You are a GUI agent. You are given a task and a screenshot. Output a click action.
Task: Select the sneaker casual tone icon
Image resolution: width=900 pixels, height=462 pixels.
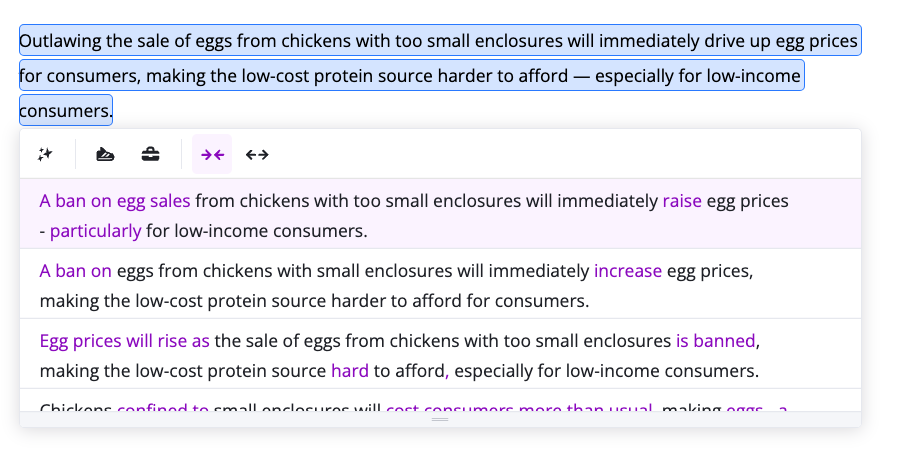[x=105, y=154]
